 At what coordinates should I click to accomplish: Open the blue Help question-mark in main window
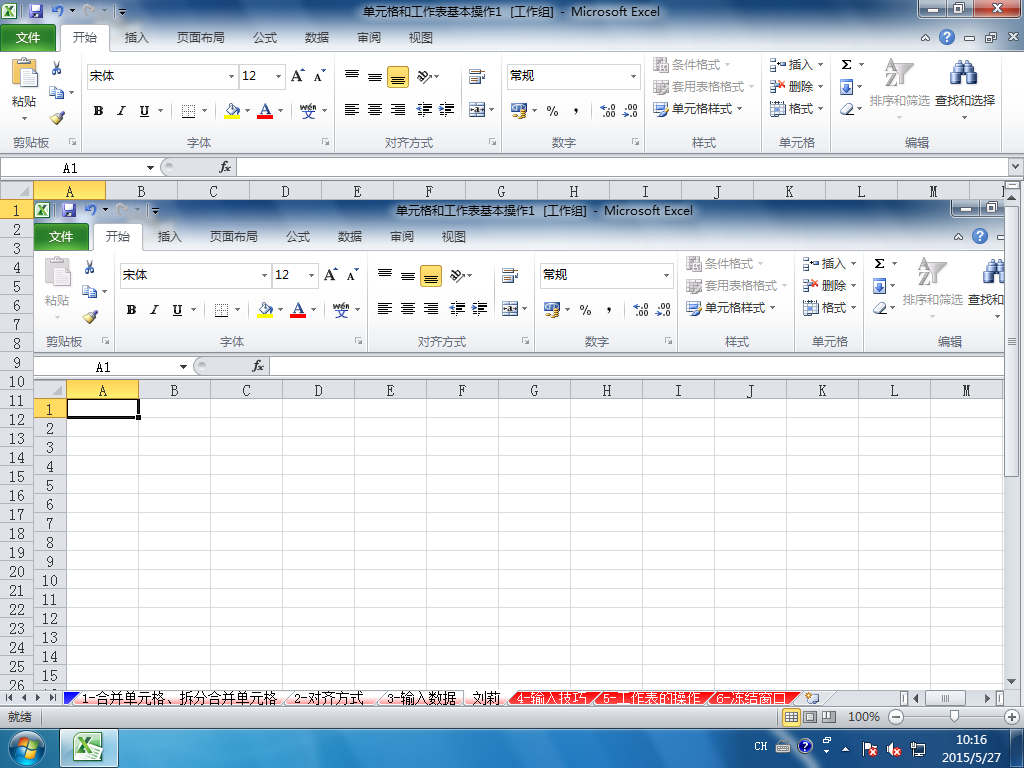pyautogui.click(x=947, y=37)
